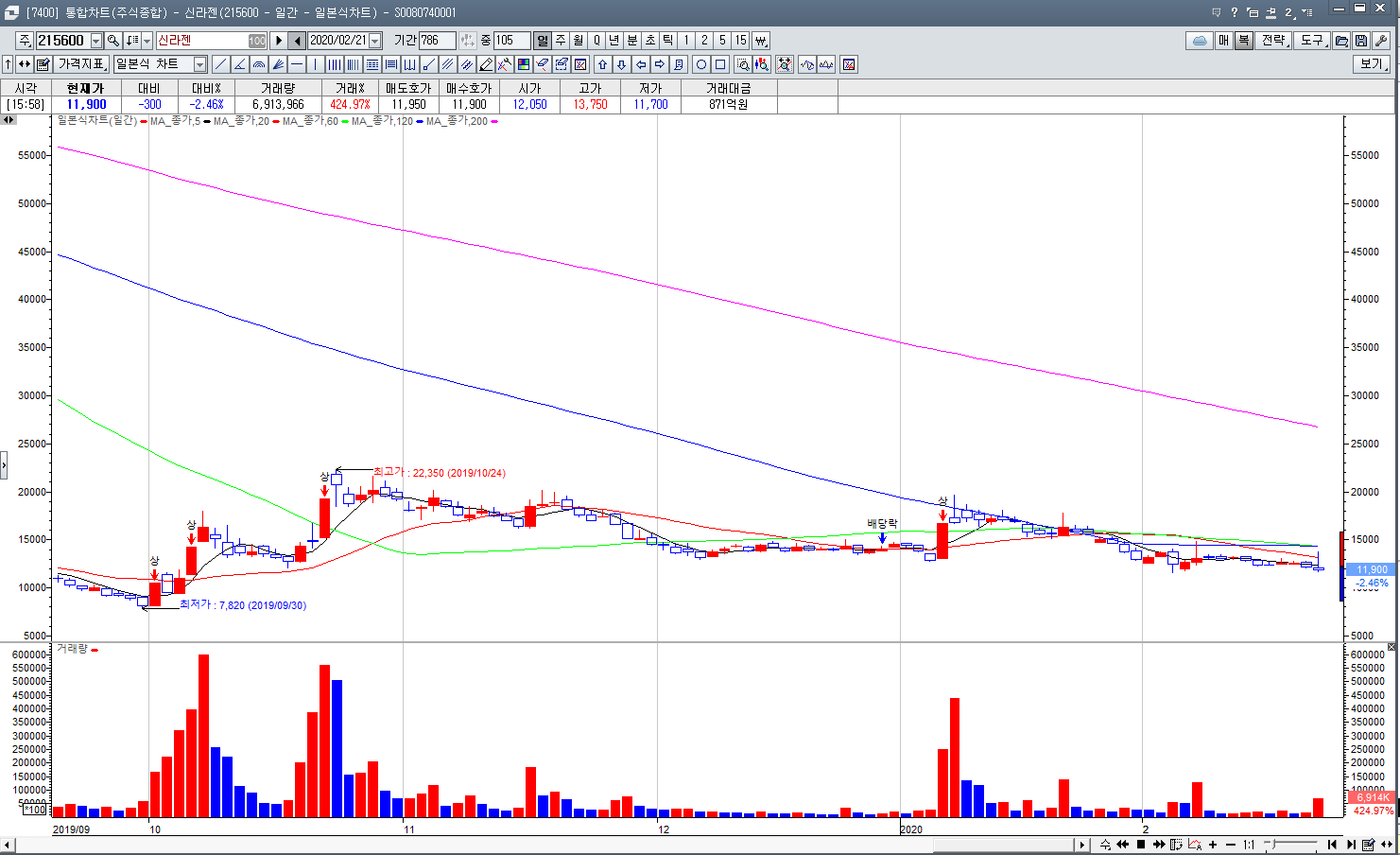Pick the Fibonacci fan tool
The width and height of the screenshot is (1400, 855).
[x=278, y=64]
